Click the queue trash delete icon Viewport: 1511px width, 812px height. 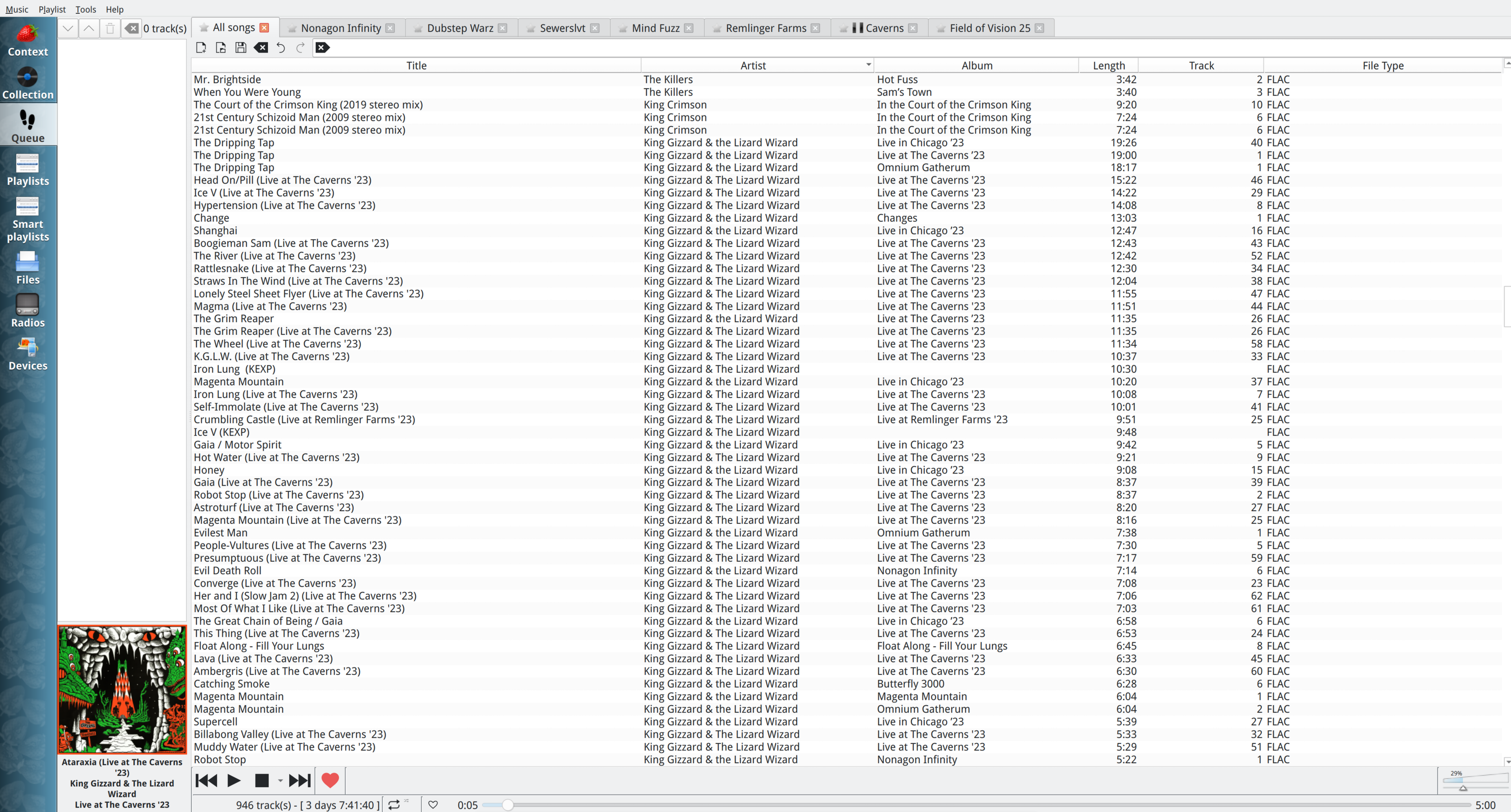(110, 28)
